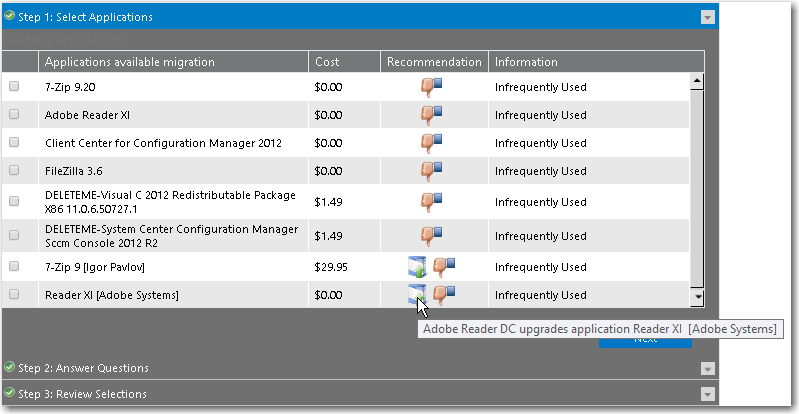Click scrollbar down arrow in applications list

pos(697,297)
